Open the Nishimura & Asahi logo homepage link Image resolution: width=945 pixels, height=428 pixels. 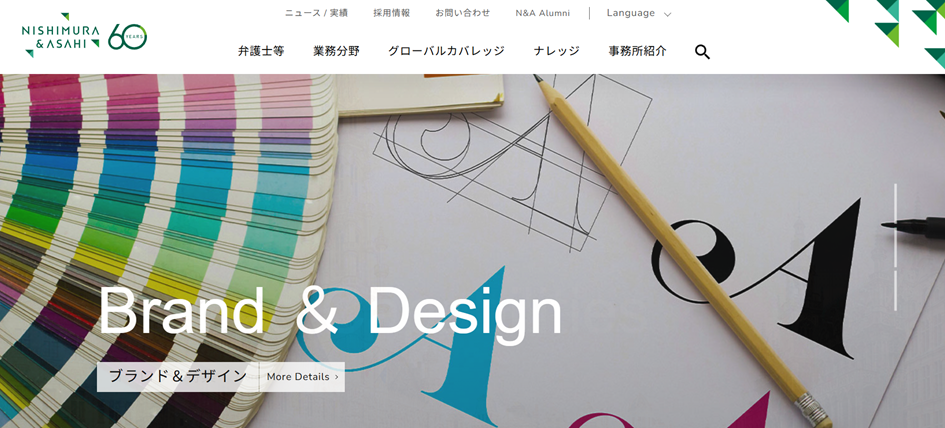pyautogui.click(x=60, y=36)
